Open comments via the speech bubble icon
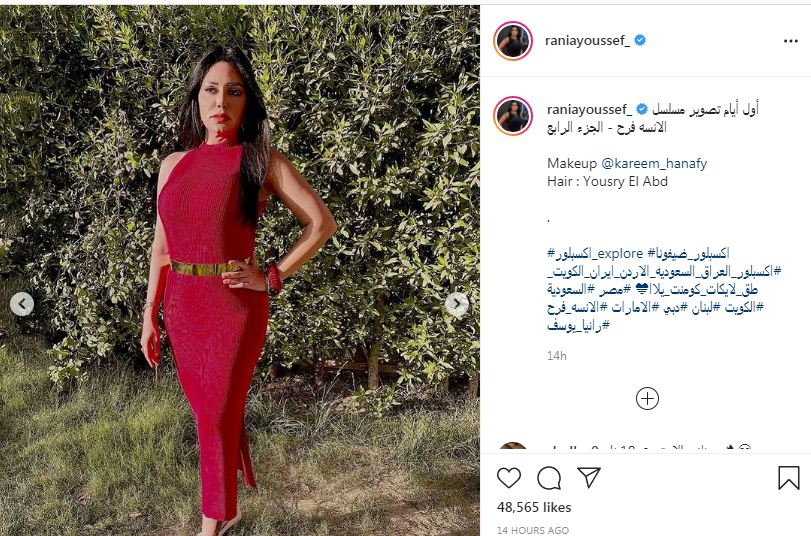 [549, 478]
